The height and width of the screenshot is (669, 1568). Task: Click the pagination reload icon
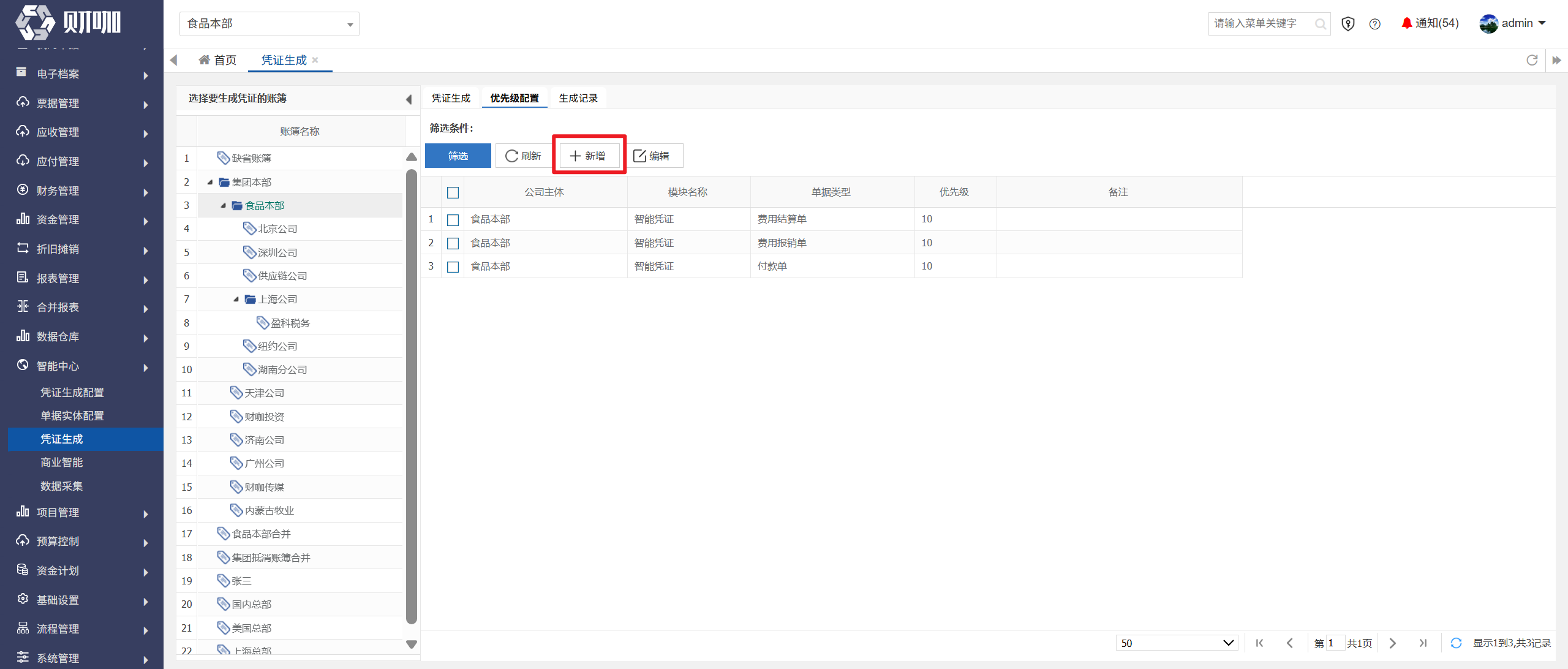tap(1456, 643)
